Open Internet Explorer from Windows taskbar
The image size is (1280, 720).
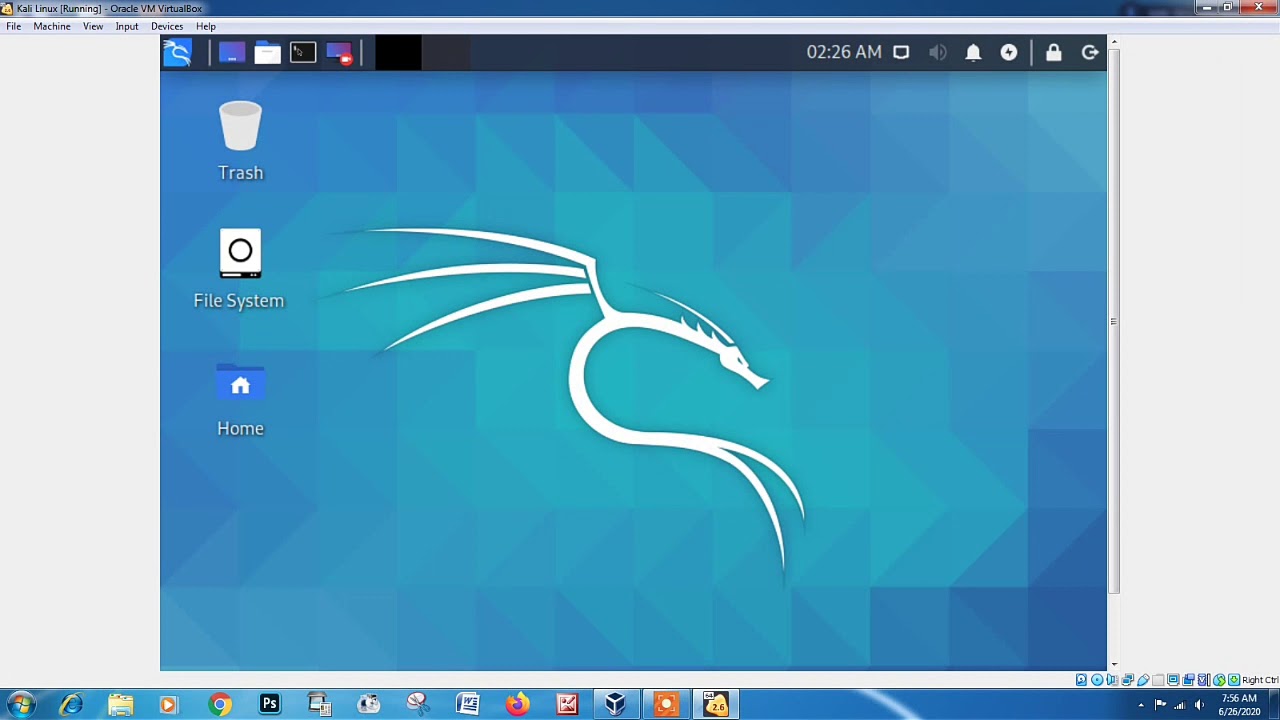click(71, 705)
